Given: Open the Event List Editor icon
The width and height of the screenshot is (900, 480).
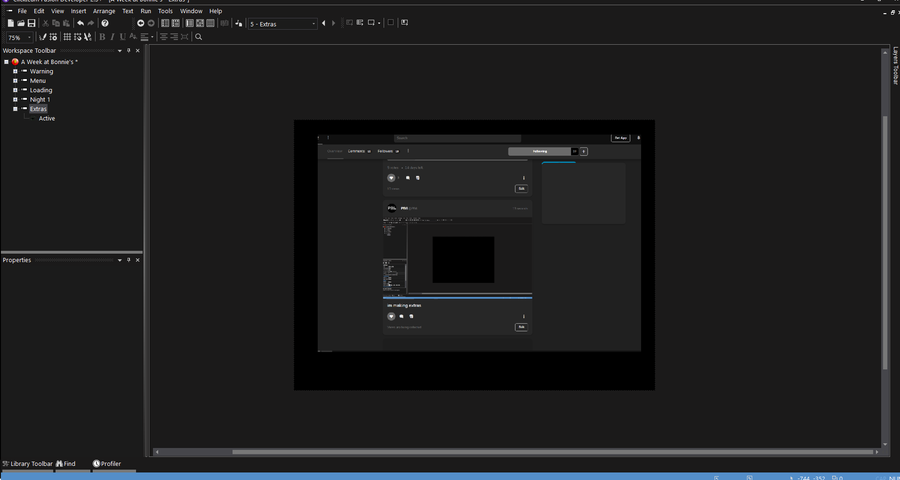Looking at the screenshot, I should 200,23.
